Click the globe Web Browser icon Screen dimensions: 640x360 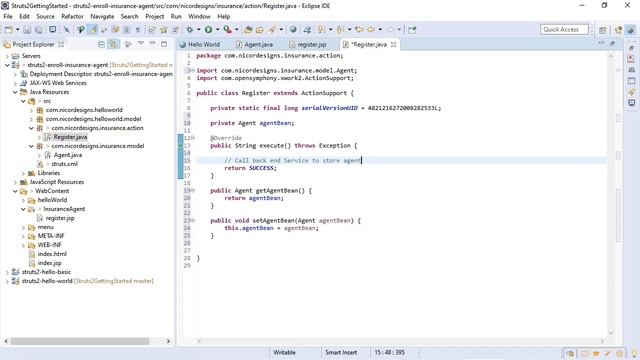click(293, 29)
